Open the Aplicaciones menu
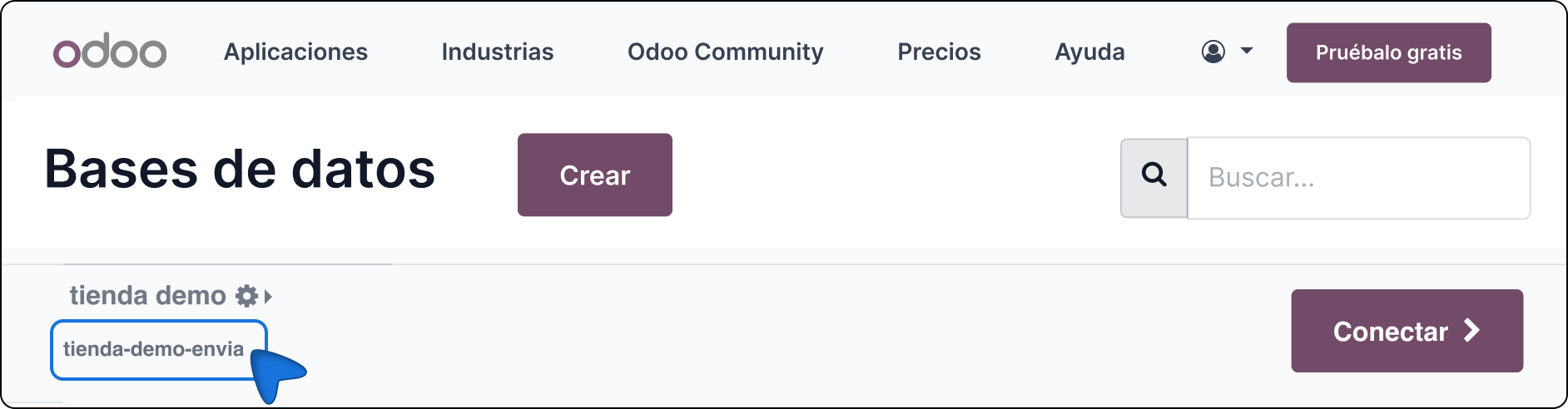This screenshot has height=409, width=1568. [295, 52]
